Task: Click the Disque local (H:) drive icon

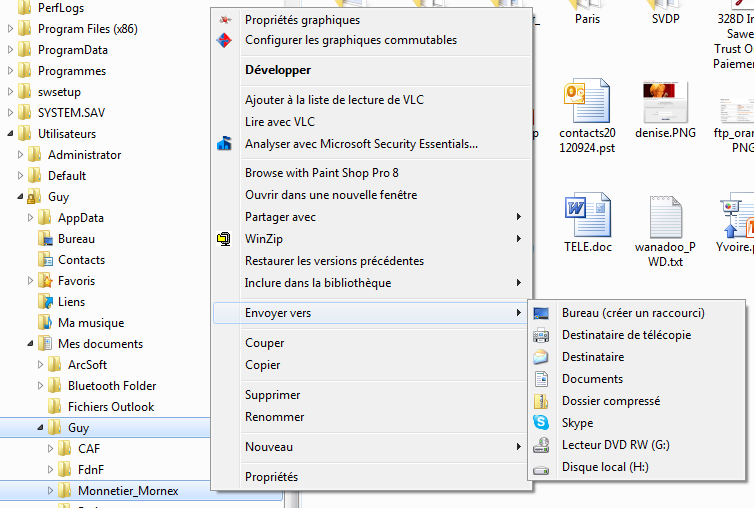Action: 541,468
